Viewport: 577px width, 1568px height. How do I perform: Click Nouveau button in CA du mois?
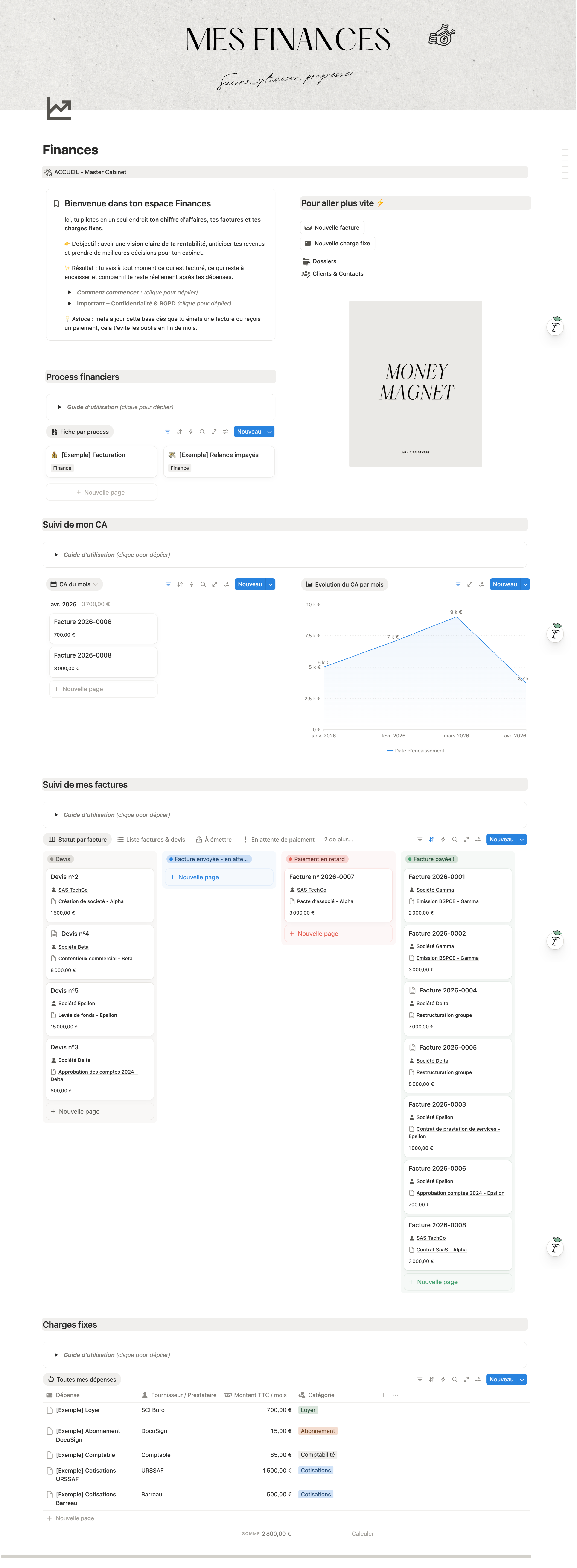click(250, 584)
